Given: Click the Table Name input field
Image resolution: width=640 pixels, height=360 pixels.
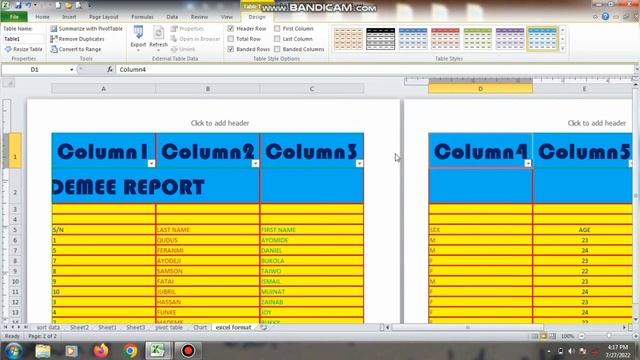Looking at the screenshot, I should tap(23, 39).
